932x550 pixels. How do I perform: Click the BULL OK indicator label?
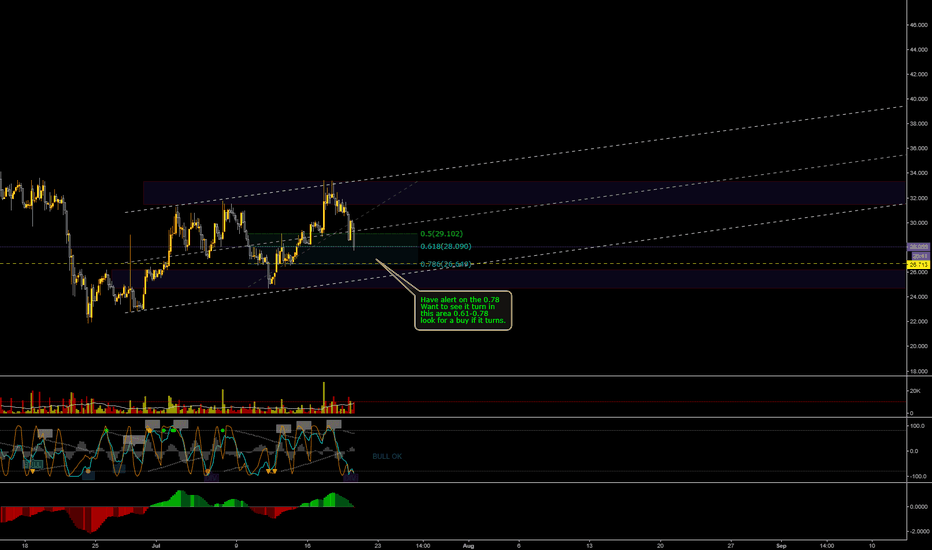click(x=387, y=457)
